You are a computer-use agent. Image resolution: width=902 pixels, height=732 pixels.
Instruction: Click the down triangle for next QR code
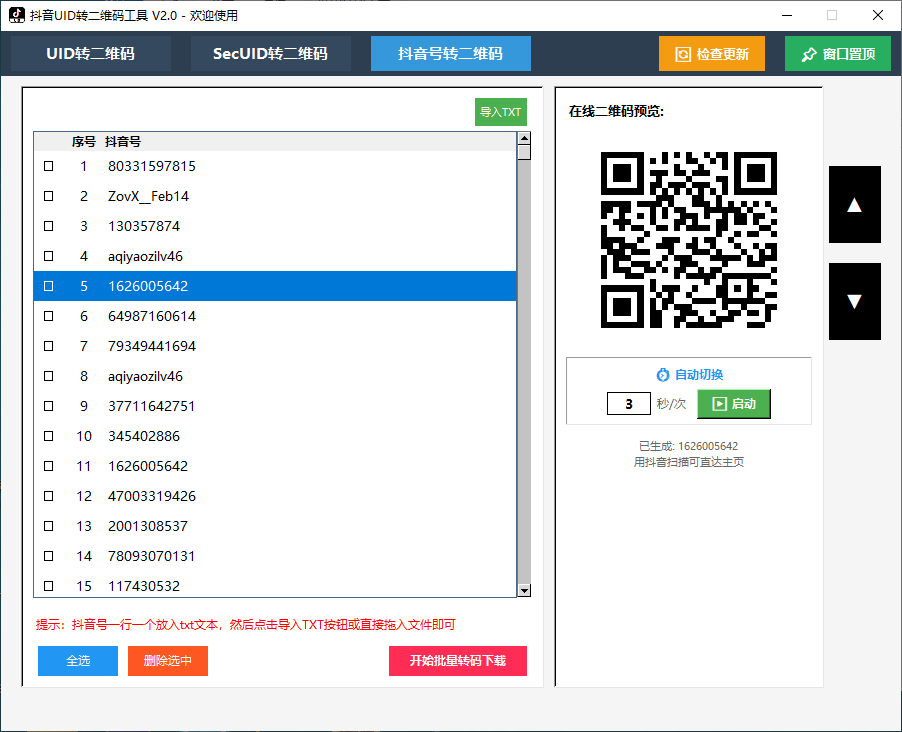[x=854, y=301]
